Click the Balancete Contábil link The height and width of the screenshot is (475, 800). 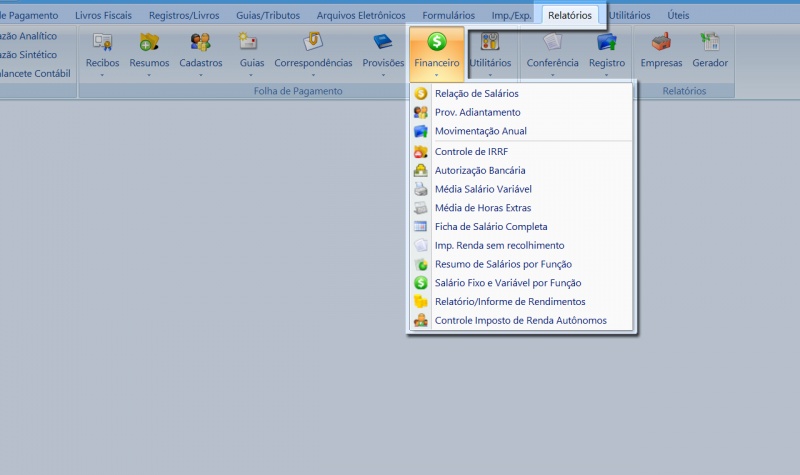[x=36, y=73]
